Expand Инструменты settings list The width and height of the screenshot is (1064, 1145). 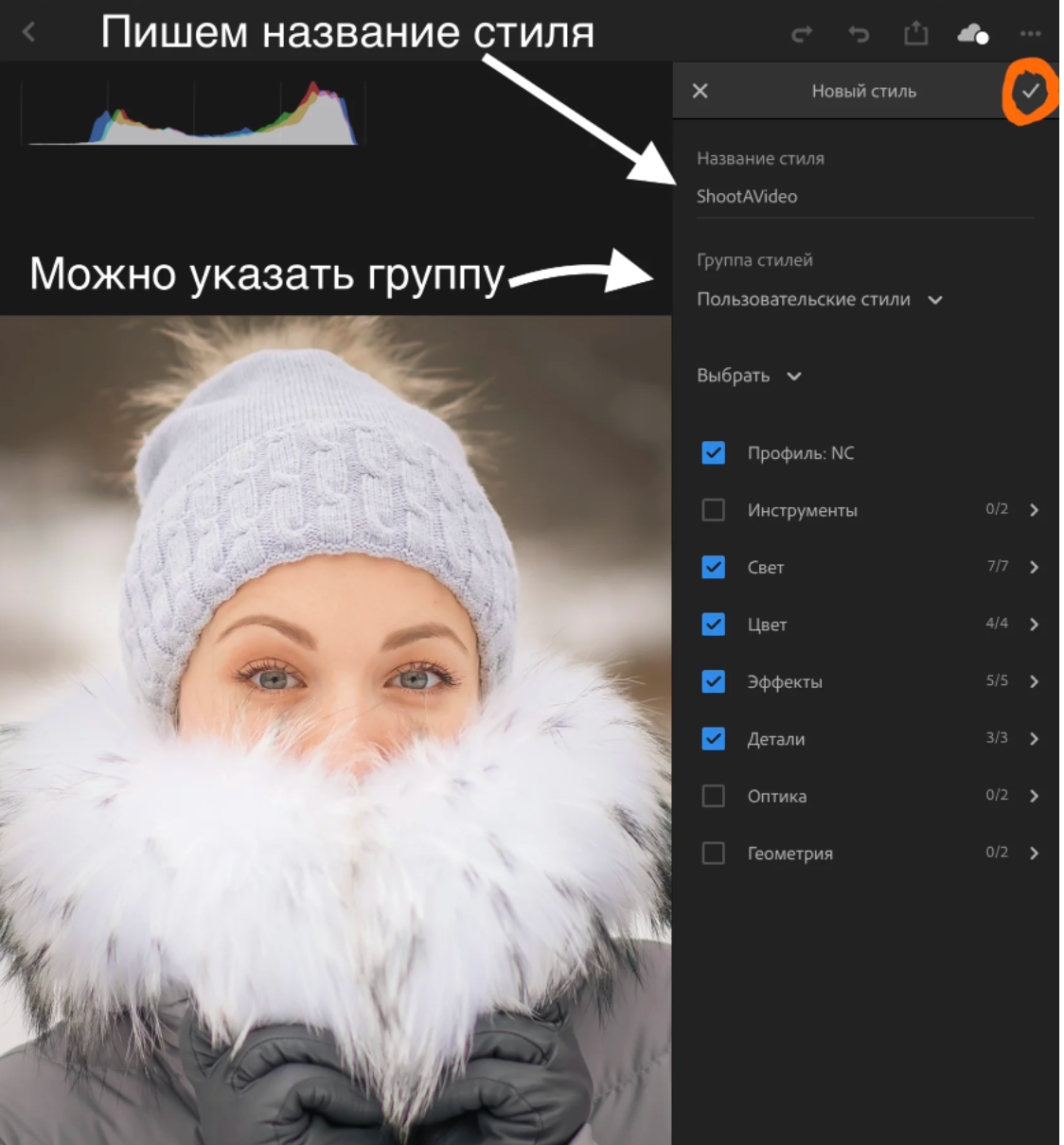(x=1035, y=510)
